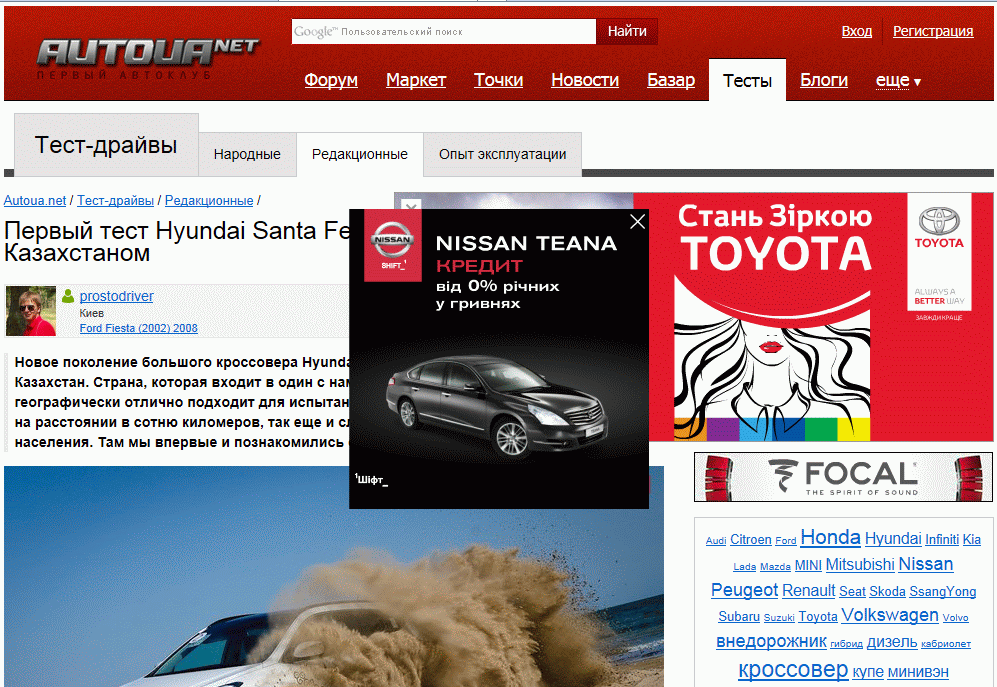Select the Audi tag

point(716,541)
